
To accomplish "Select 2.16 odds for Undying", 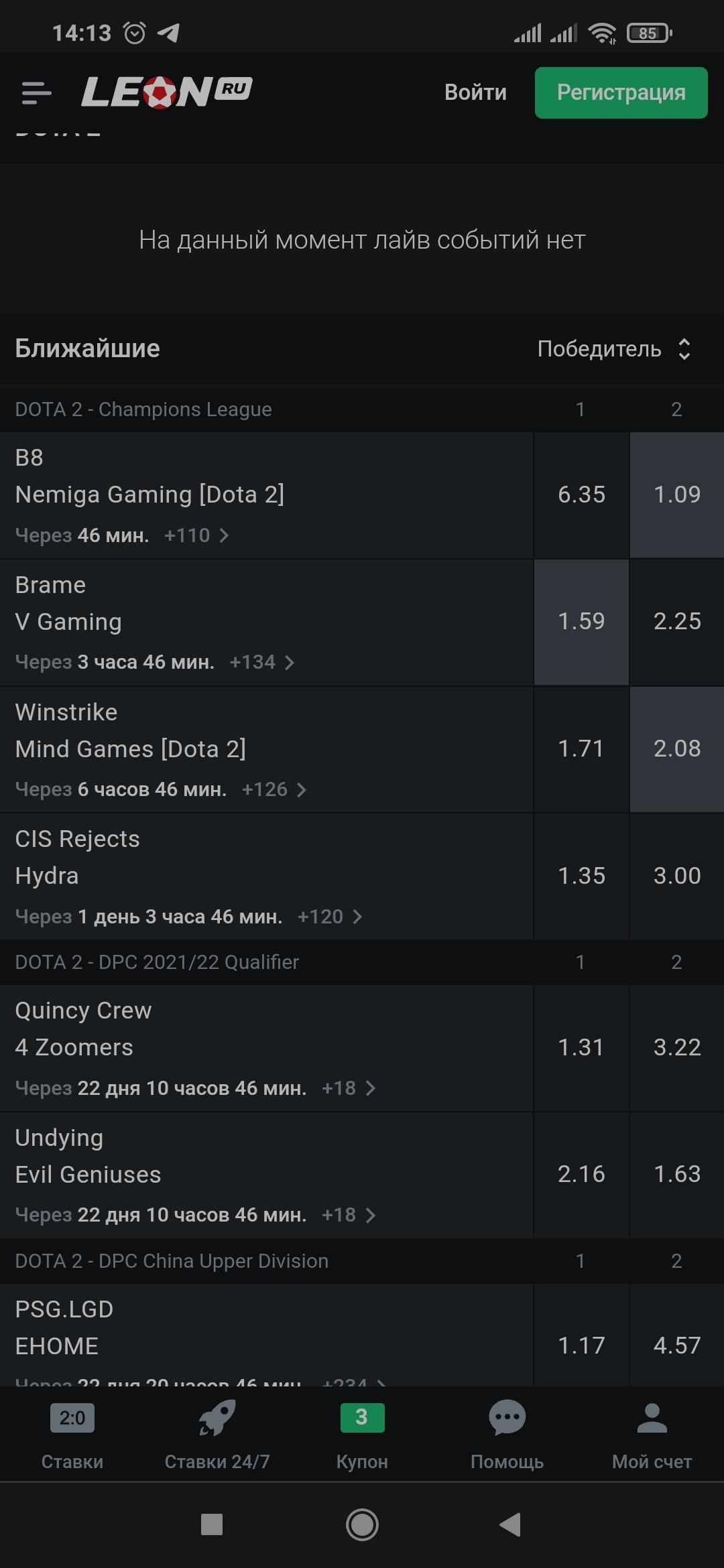I will coord(581,1174).
